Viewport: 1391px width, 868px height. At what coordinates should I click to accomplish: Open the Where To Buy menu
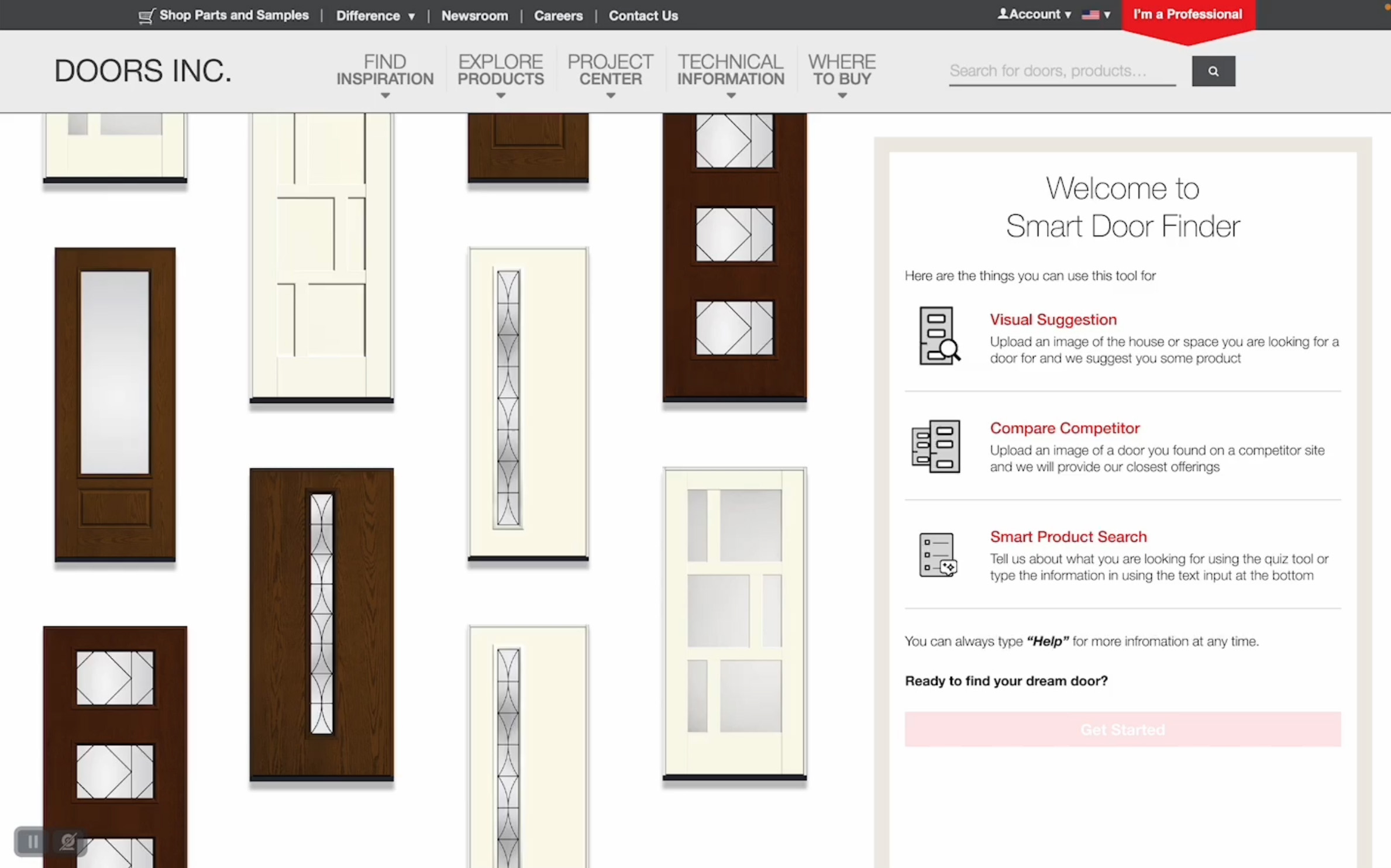coord(841,71)
